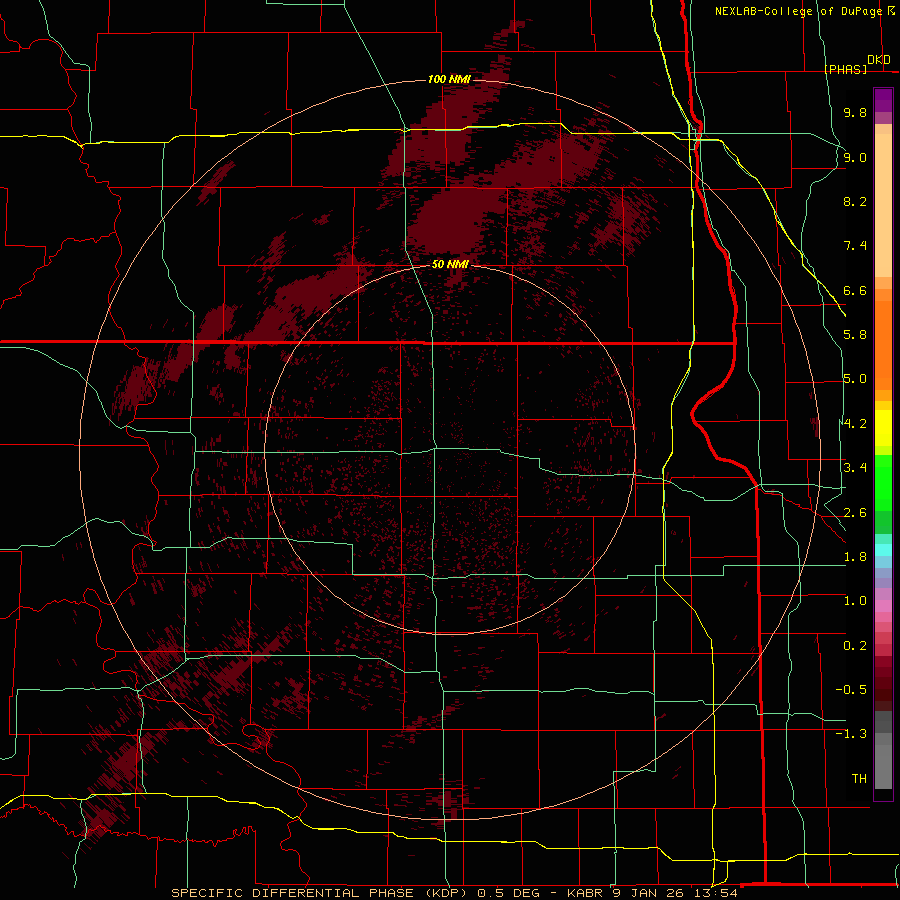Click the [PHAS] units label
The width and height of the screenshot is (900, 900).
click(845, 69)
